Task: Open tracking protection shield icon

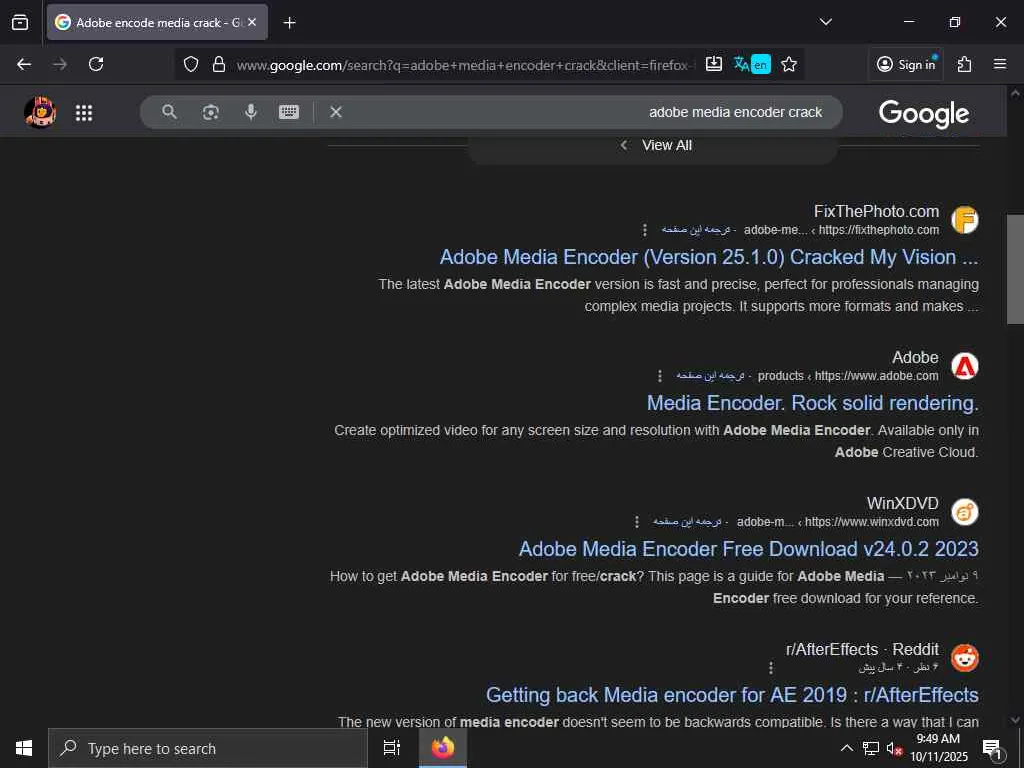Action: 191,64
